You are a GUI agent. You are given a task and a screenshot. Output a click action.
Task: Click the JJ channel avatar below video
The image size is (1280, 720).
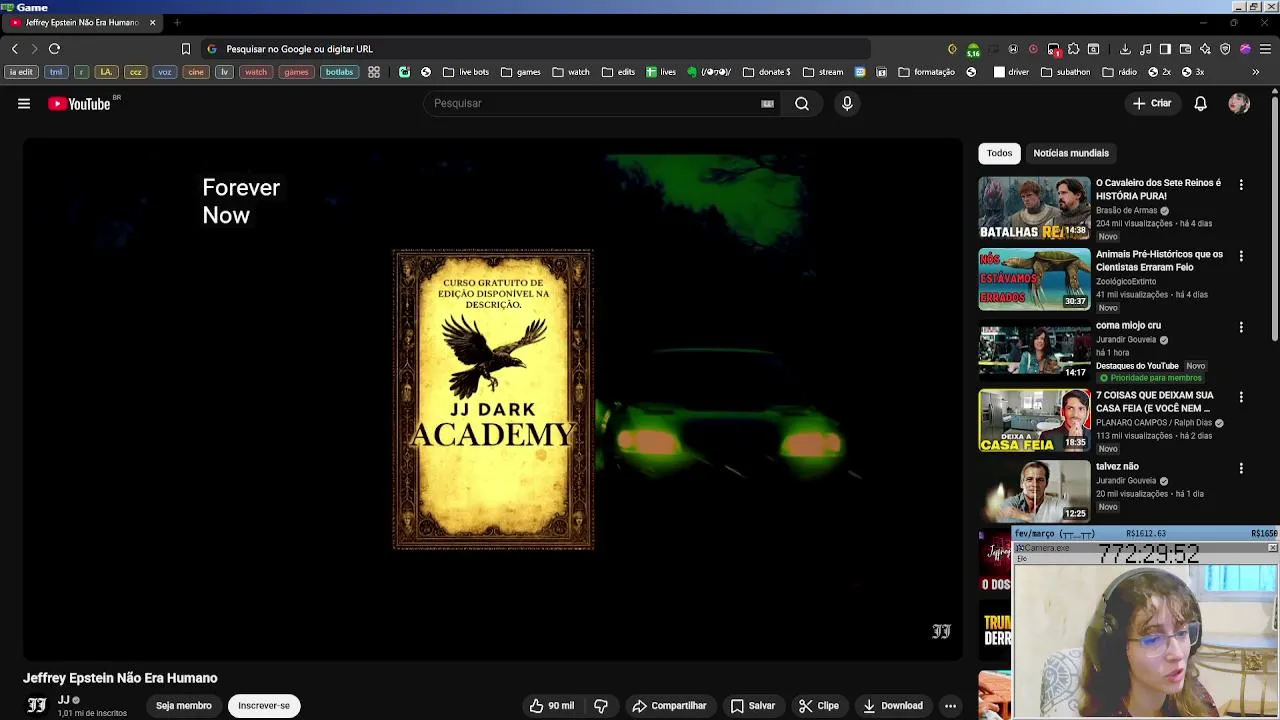(36, 705)
